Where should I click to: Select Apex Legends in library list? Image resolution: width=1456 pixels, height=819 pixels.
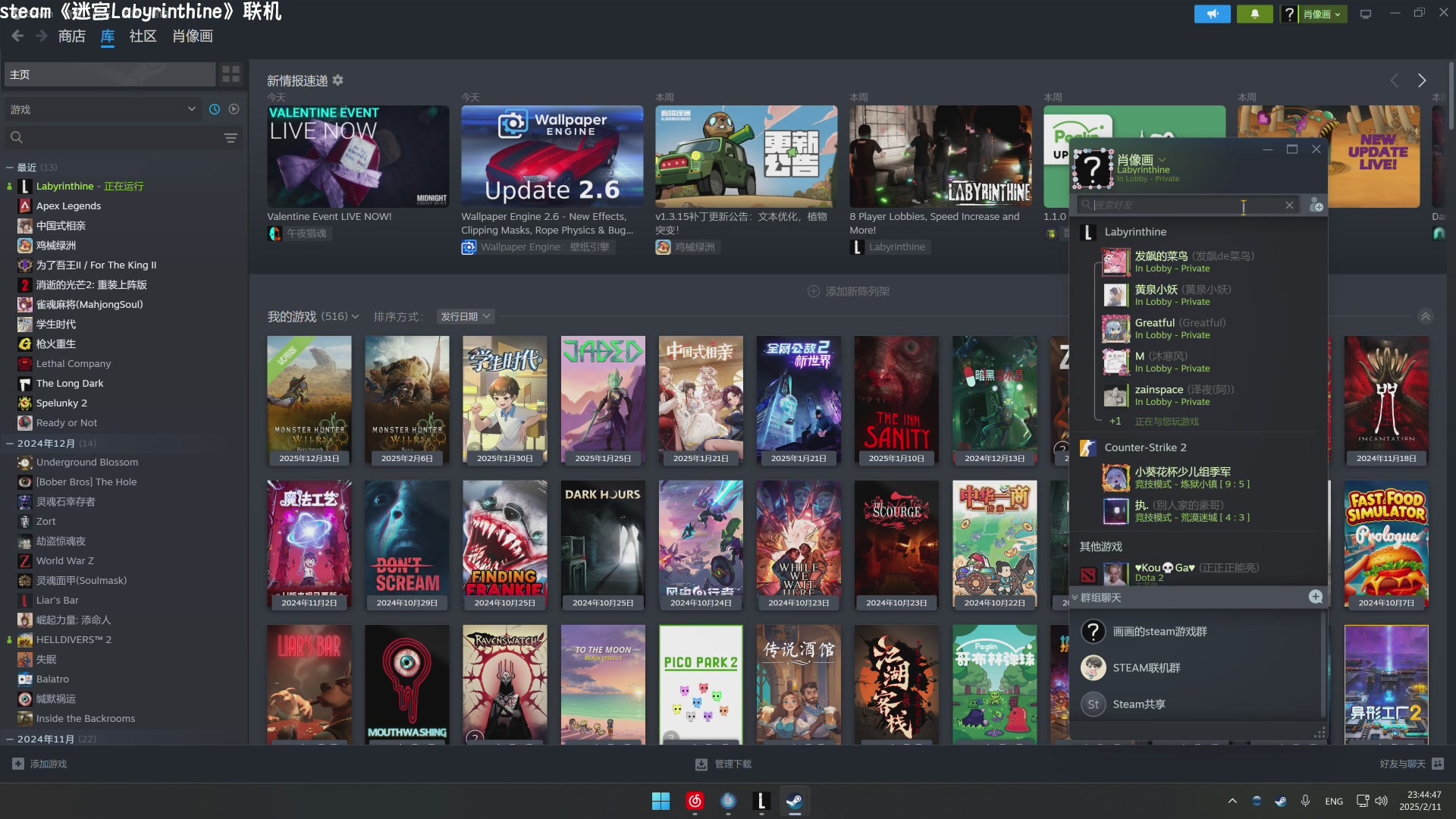pyautogui.click(x=68, y=206)
